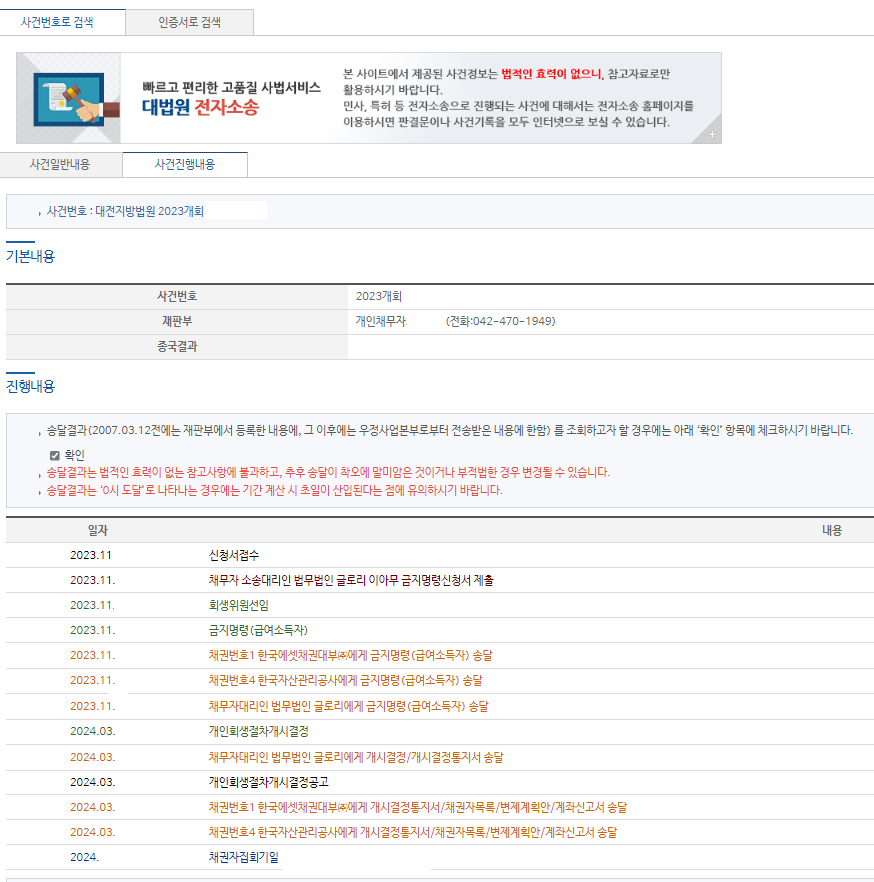The width and height of the screenshot is (874, 882).
Task: Select the 신청서접수 row
Action: (x=233, y=555)
